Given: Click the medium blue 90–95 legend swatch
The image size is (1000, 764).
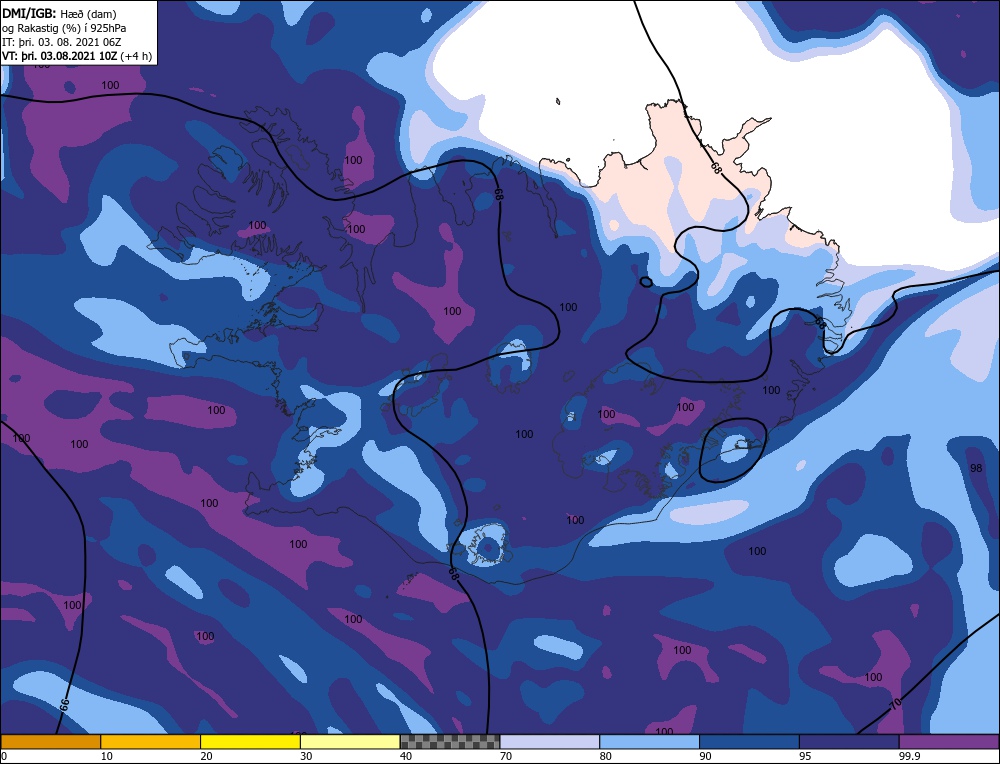Looking at the screenshot, I should coord(749,741).
